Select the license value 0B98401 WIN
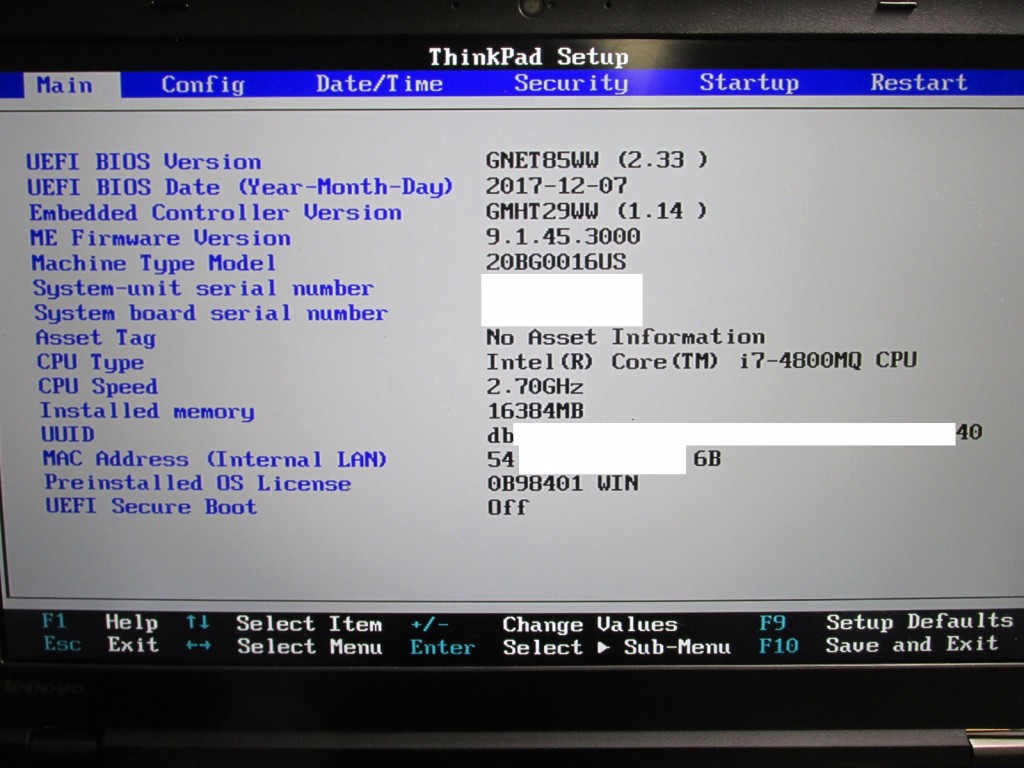 [563, 483]
